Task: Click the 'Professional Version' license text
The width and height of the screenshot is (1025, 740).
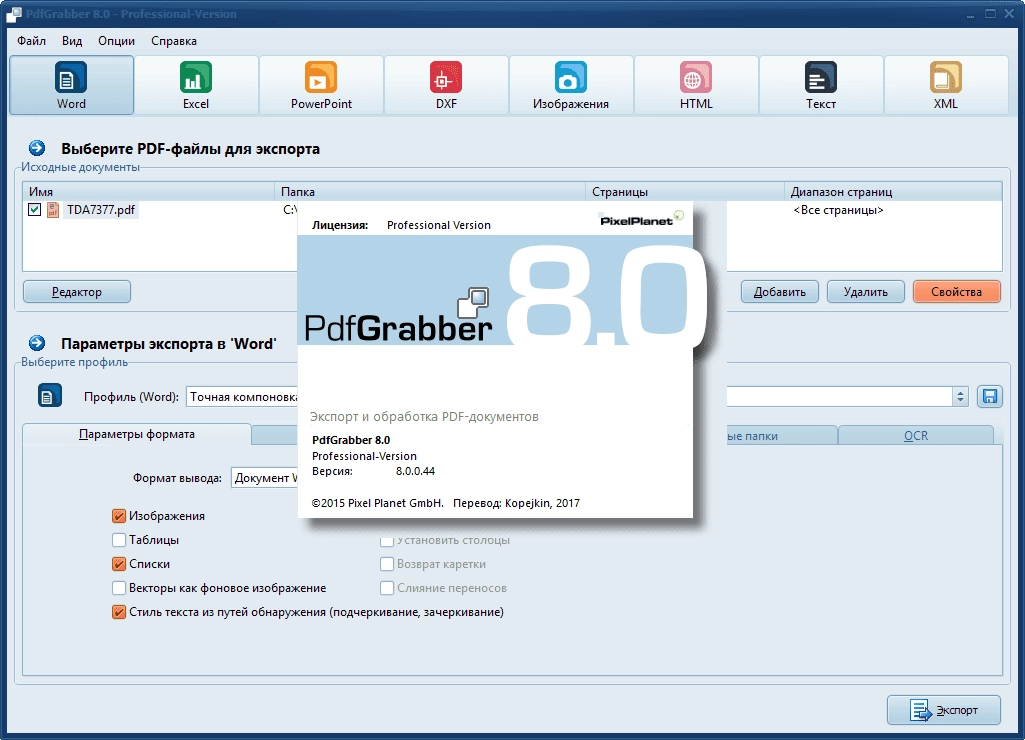Action: point(439,225)
